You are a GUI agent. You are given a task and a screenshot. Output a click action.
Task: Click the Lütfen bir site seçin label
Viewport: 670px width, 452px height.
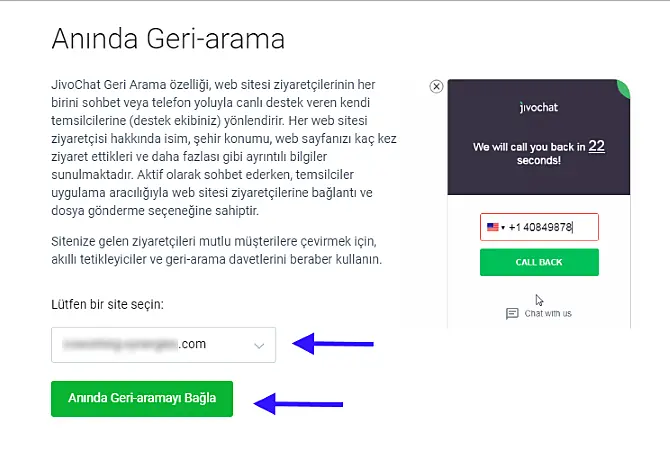tap(107, 303)
